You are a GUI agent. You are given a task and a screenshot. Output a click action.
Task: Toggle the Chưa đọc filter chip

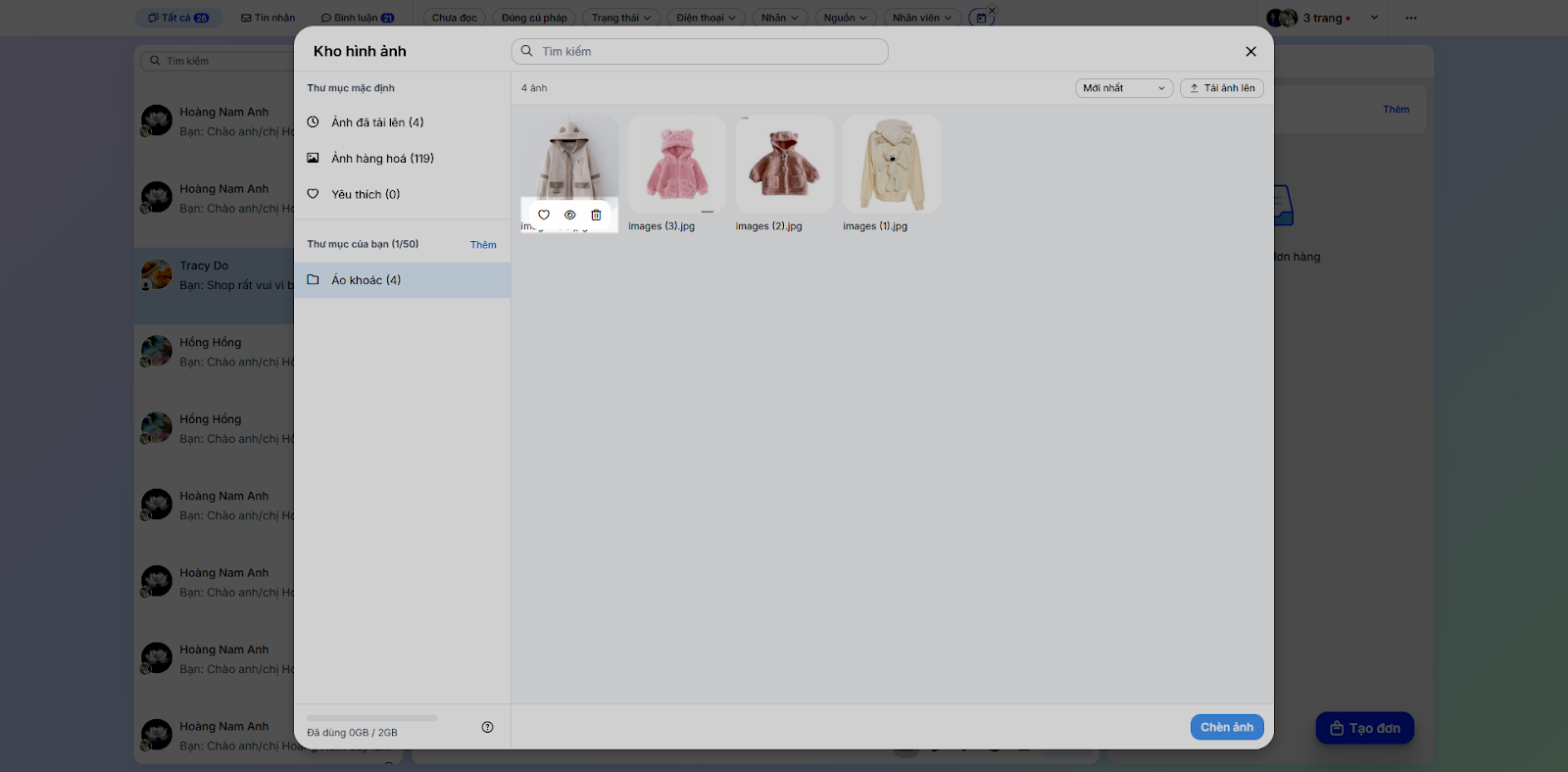pyautogui.click(x=455, y=18)
